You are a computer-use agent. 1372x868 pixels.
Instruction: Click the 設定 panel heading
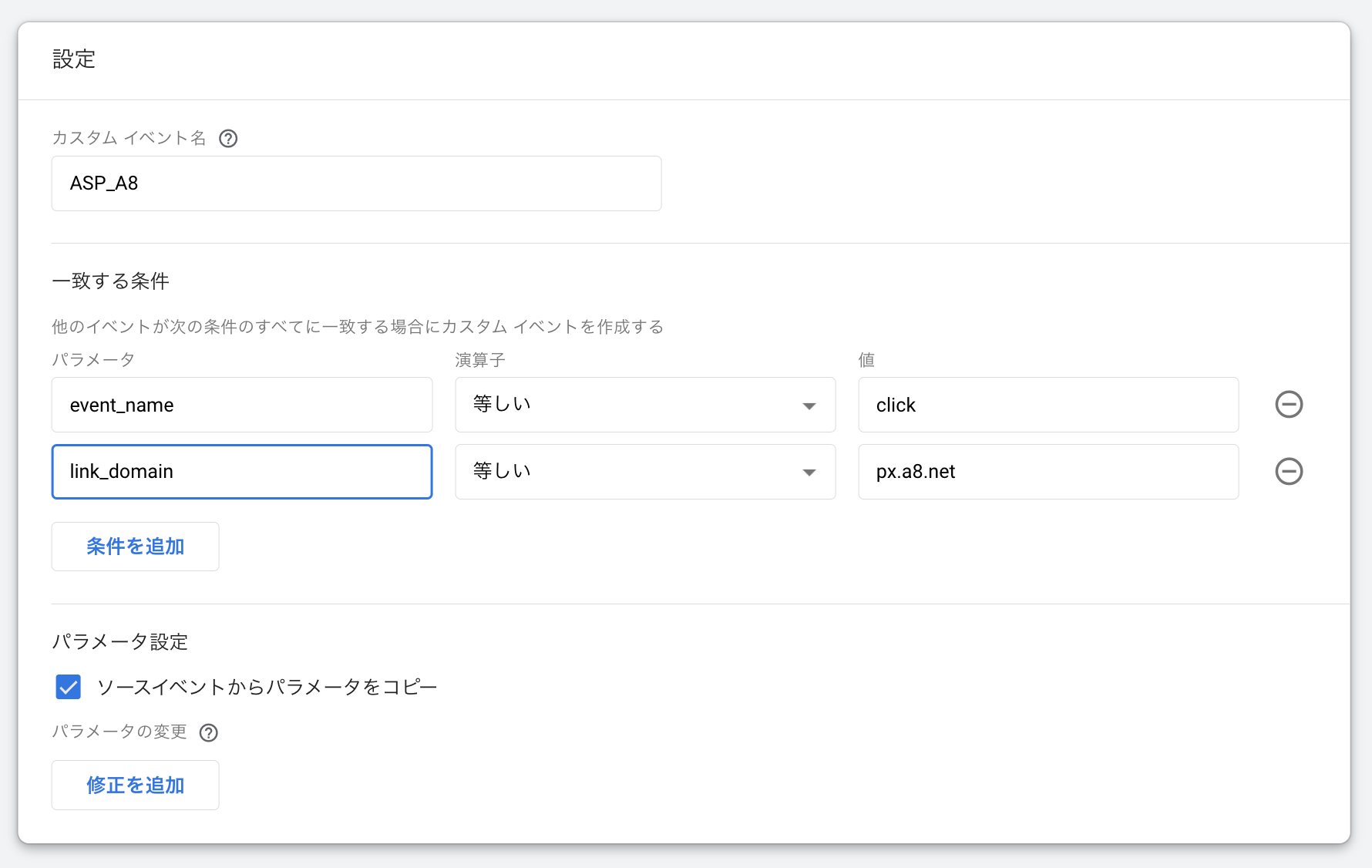click(74, 59)
